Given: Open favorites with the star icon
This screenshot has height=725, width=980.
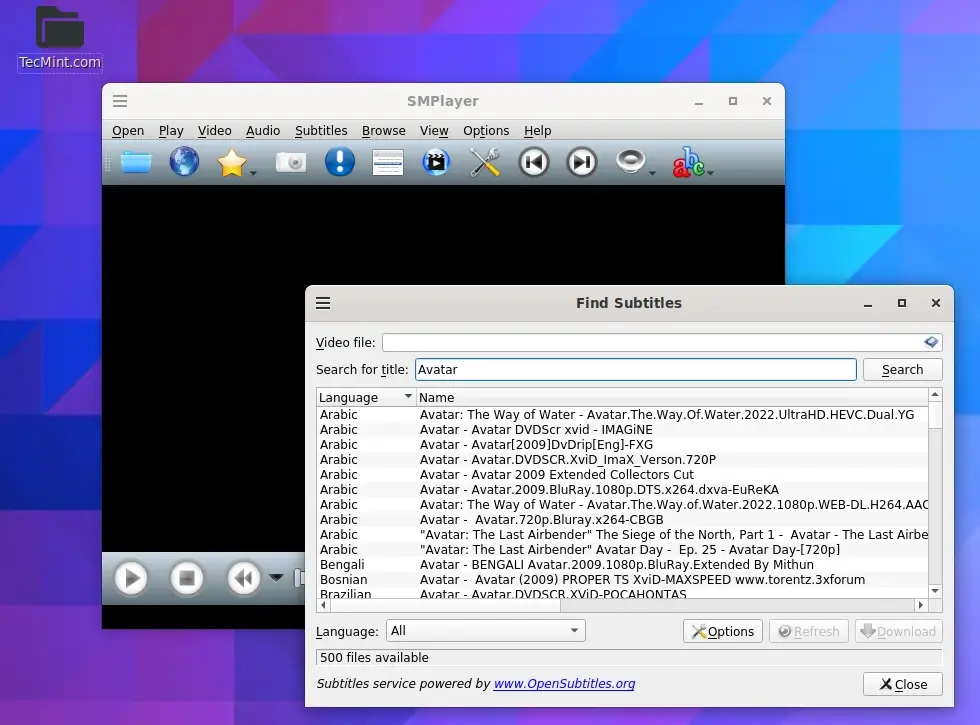Looking at the screenshot, I should pos(231,162).
